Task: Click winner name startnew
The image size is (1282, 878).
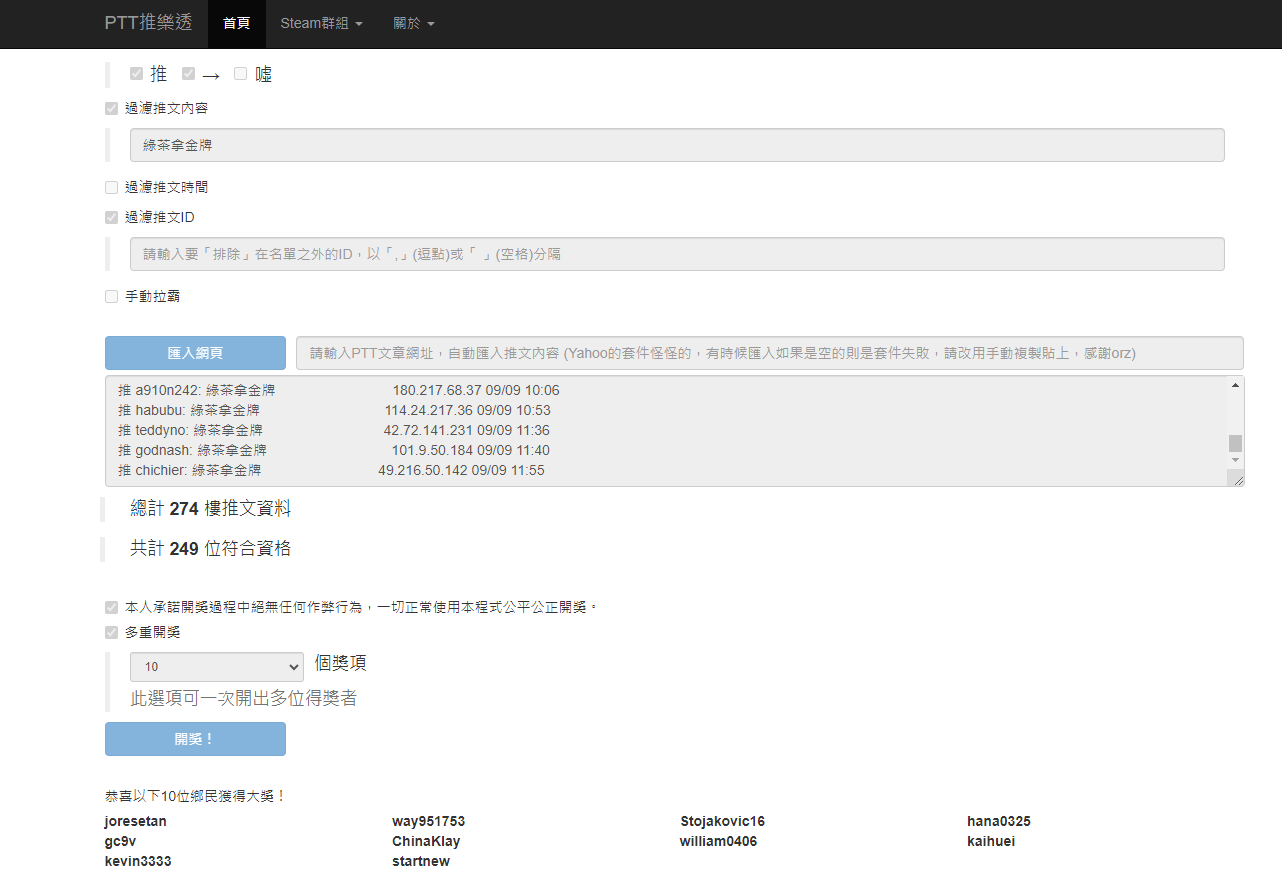Action: 421,861
